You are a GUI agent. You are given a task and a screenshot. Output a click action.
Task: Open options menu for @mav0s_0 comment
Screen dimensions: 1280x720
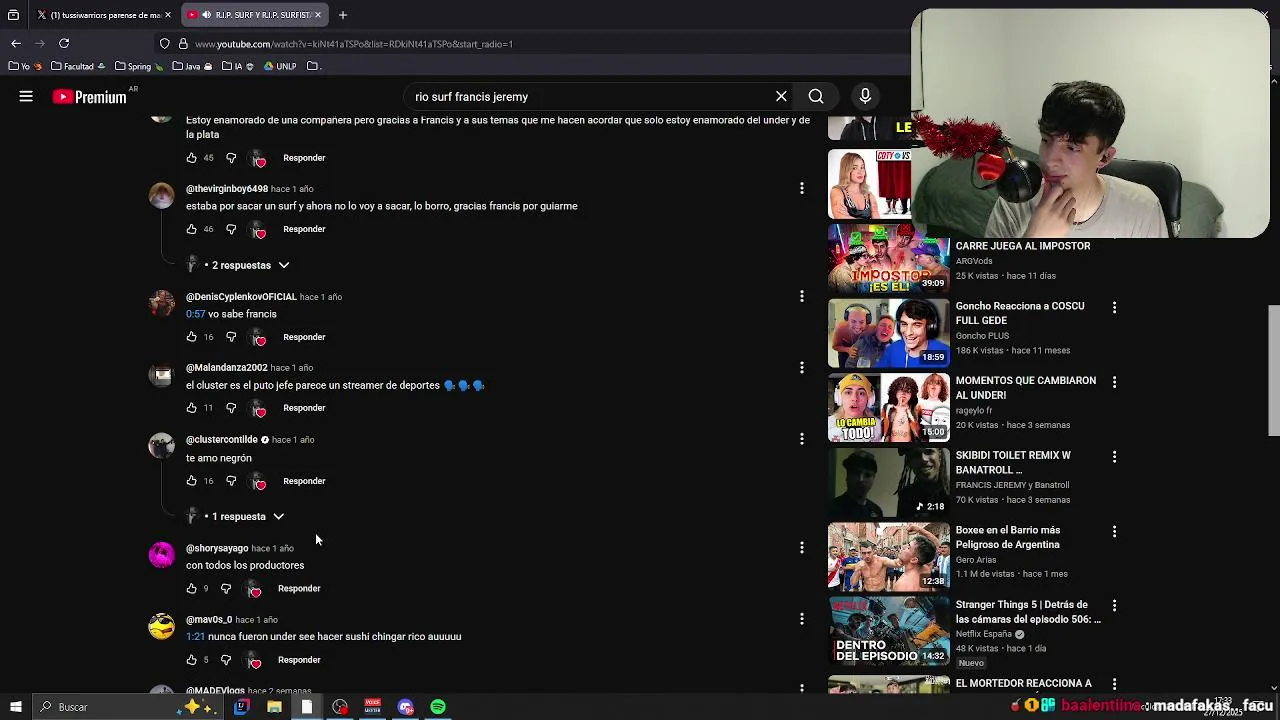801,619
